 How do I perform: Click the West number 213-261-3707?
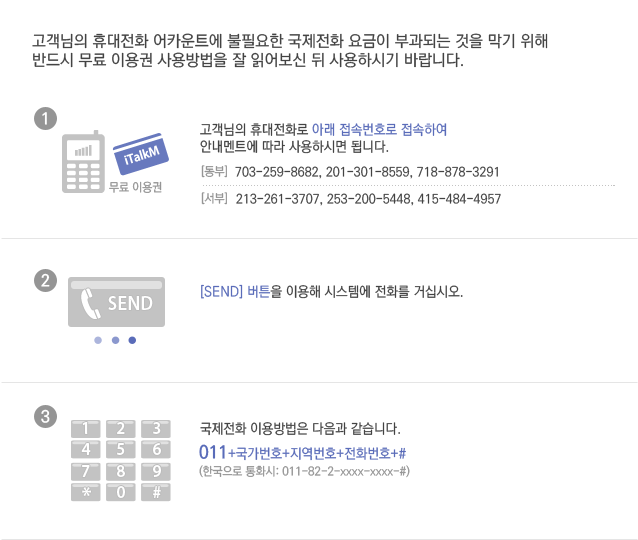[277, 199]
